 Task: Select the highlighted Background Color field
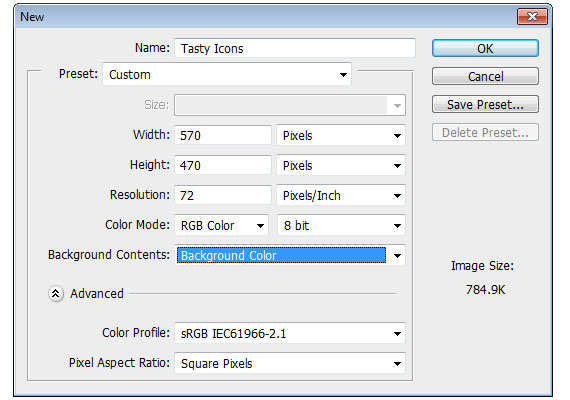pos(281,255)
